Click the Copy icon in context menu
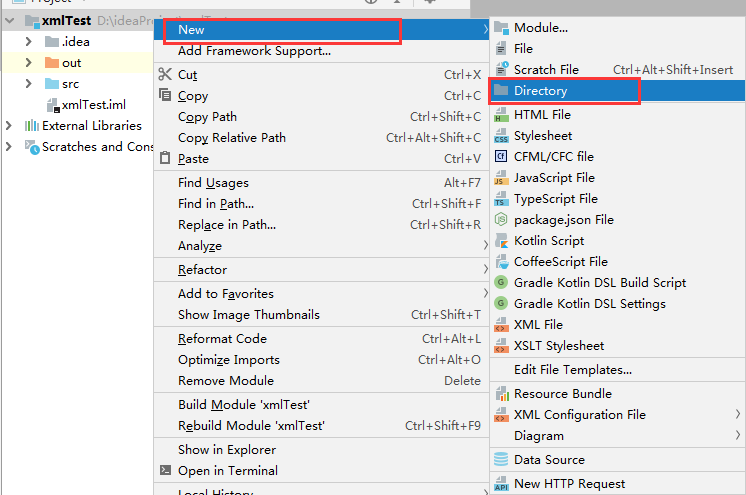Viewport: 746px width, 495px height. pos(166,95)
